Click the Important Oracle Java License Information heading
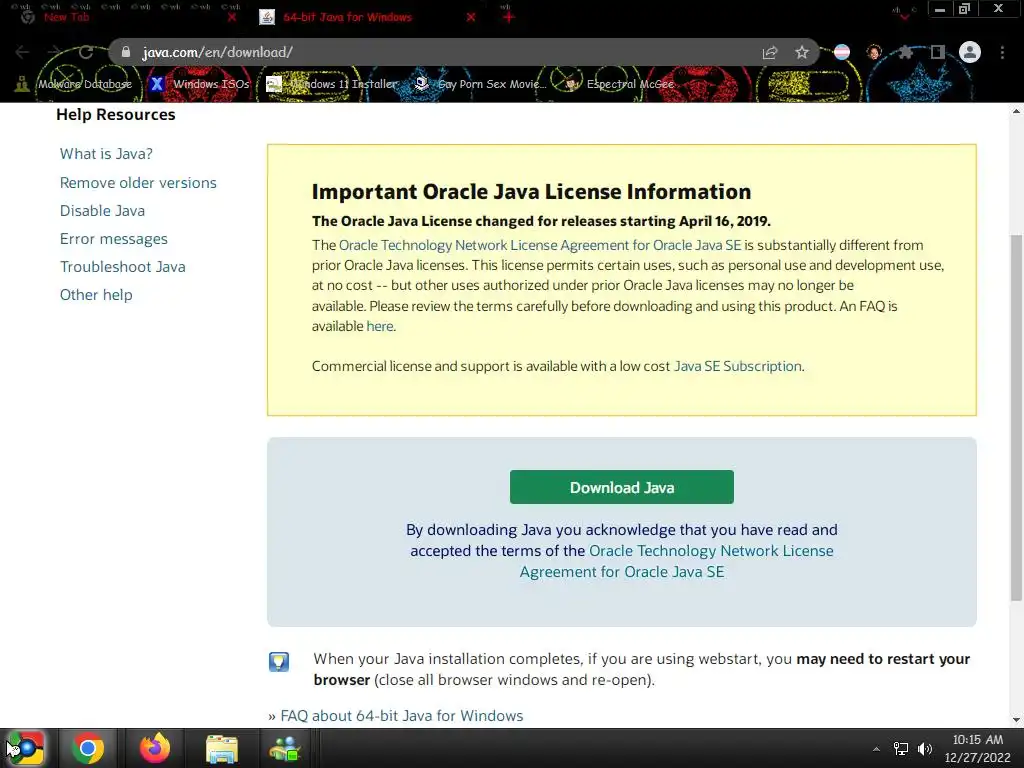The image size is (1024, 768). coord(532,192)
